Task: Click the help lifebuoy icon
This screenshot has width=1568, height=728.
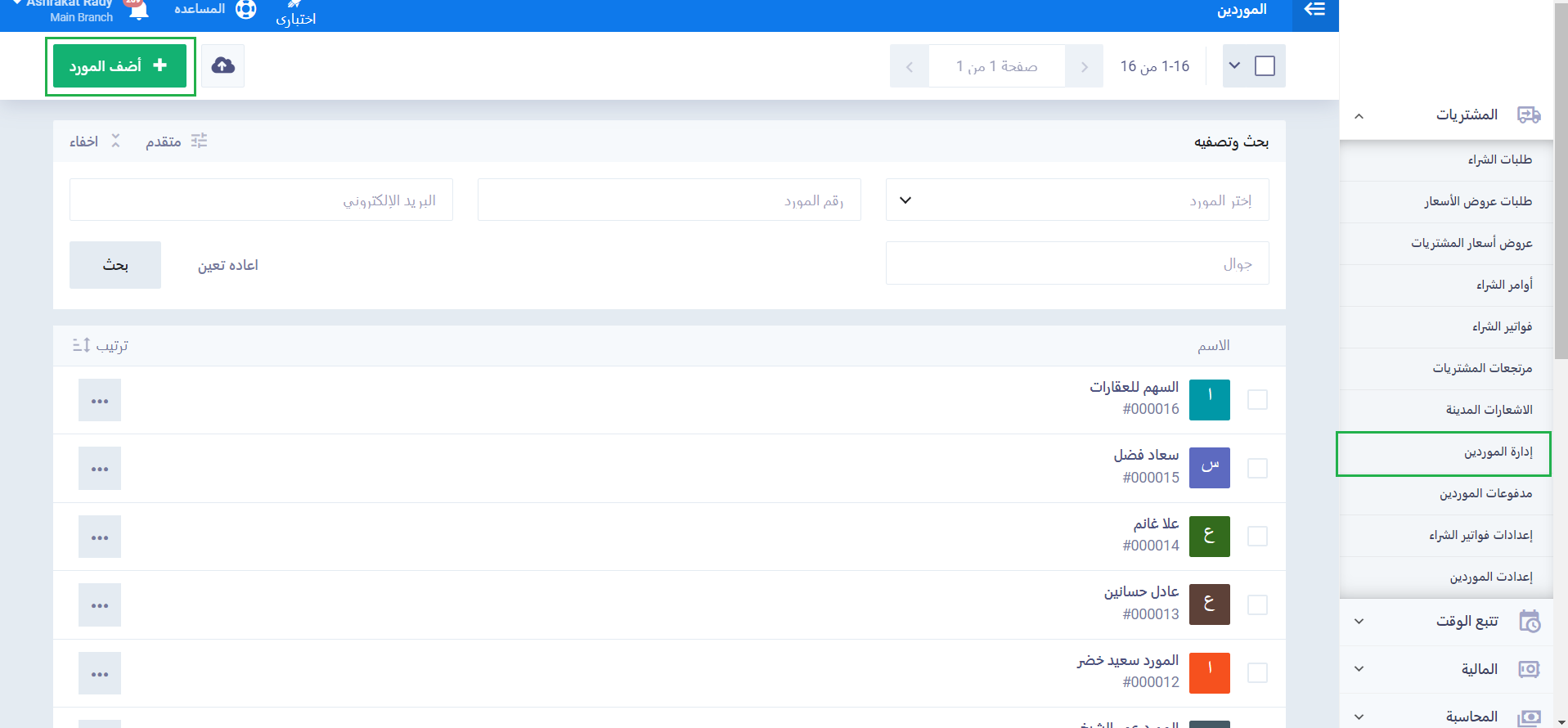Action: tap(245, 10)
